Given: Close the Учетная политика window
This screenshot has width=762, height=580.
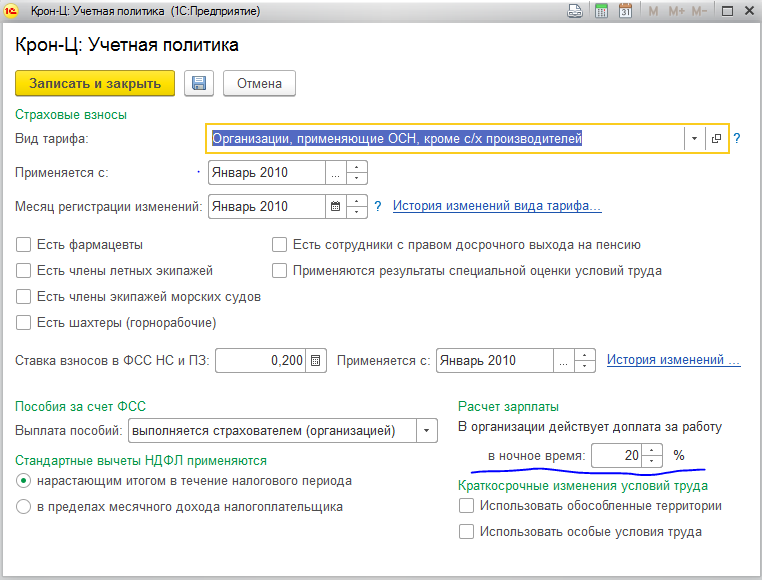Looking at the screenshot, I should click(x=749, y=11).
